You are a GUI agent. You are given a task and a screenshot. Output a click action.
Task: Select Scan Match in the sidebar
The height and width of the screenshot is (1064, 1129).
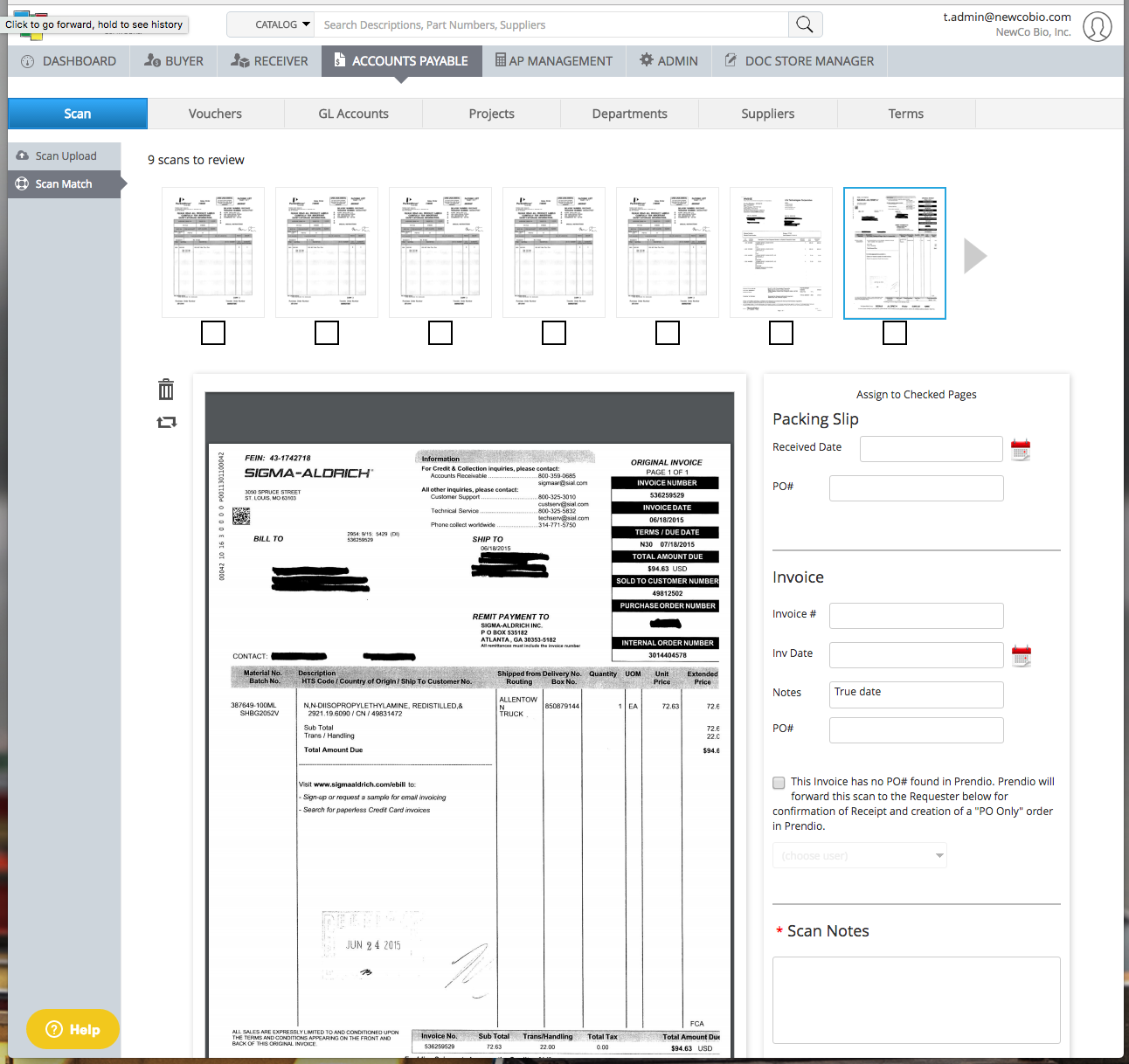(x=65, y=184)
